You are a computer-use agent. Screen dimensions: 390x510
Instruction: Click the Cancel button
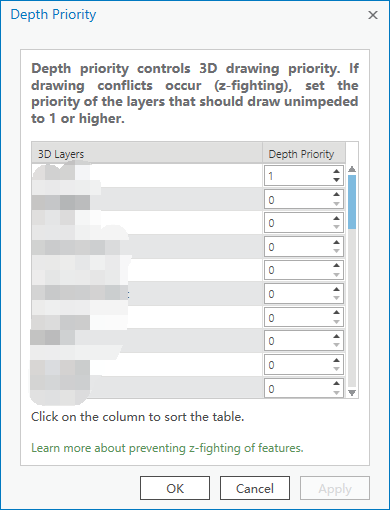pyautogui.click(x=255, y=488)
